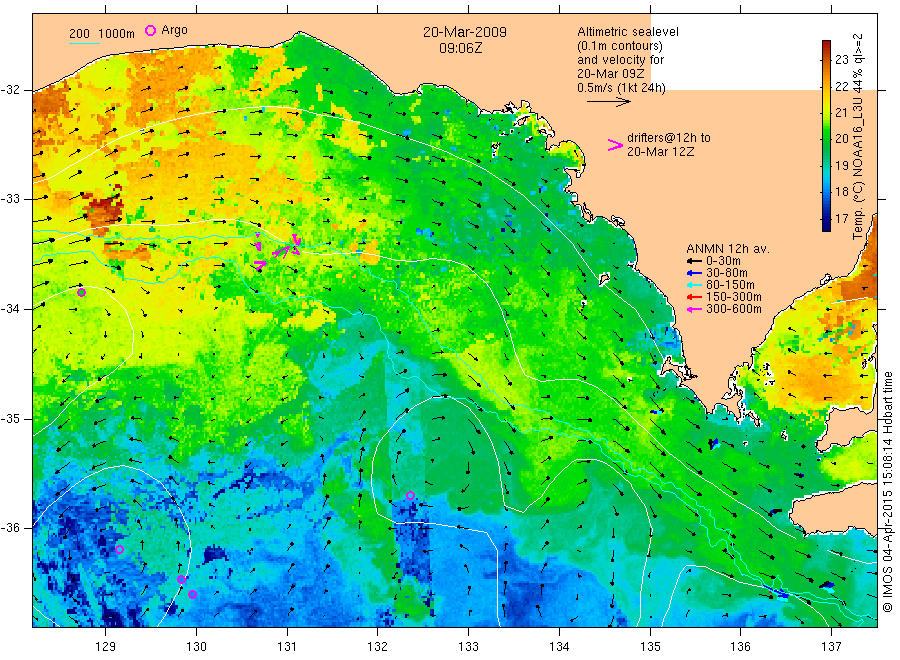Click the '80-150m' depth label
900x660 pixels.
(730, 285)
